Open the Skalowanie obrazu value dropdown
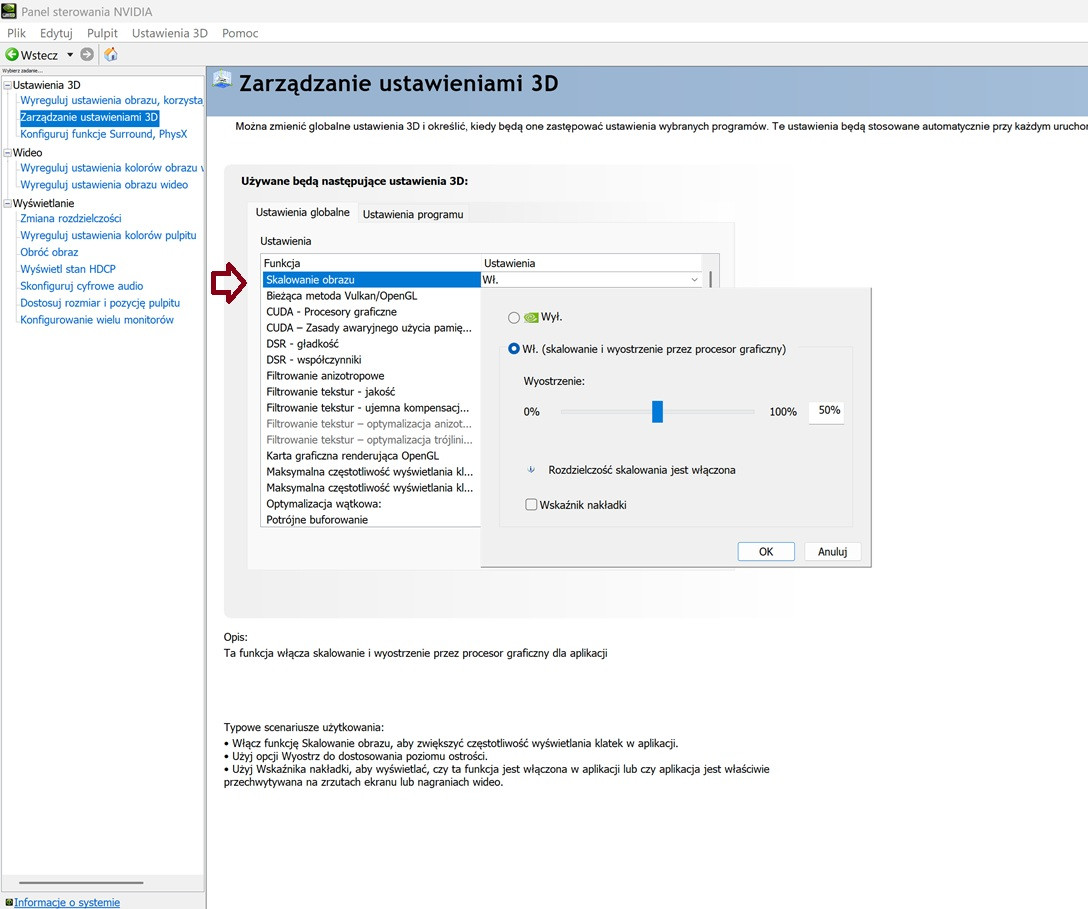 [694, 280]
